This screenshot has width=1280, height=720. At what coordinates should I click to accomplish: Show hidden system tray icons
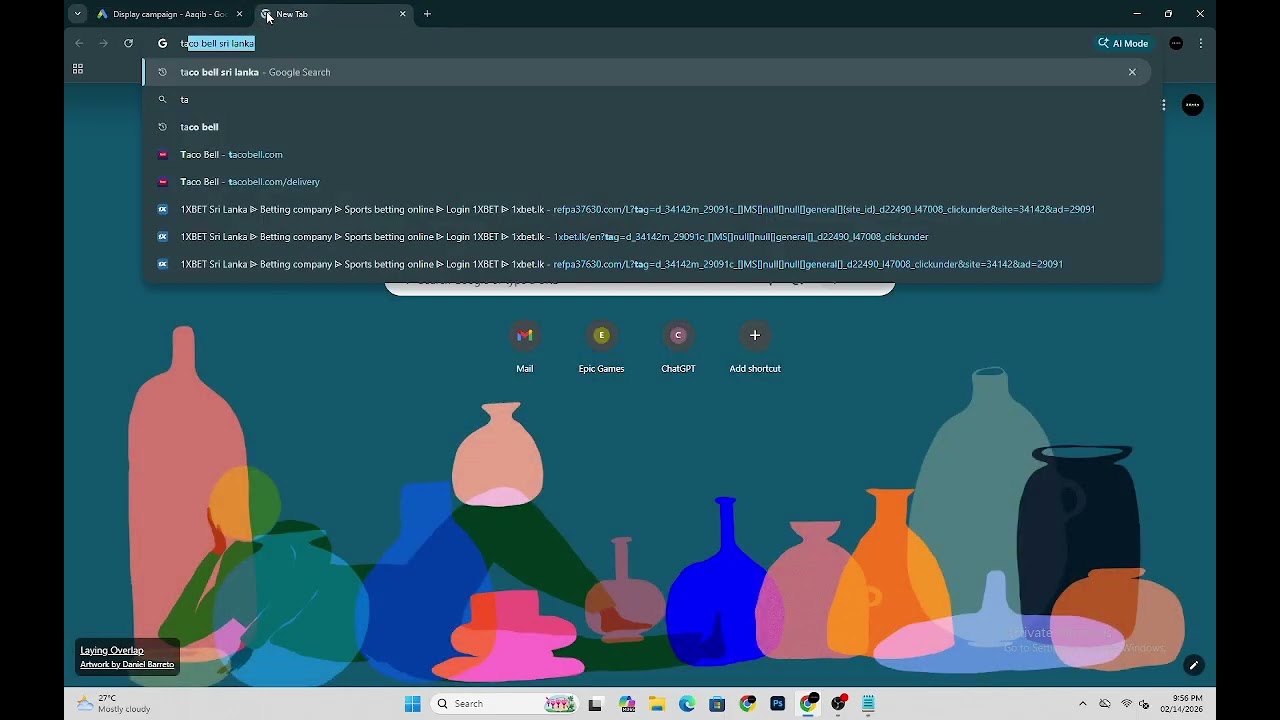coord(1082,704)
